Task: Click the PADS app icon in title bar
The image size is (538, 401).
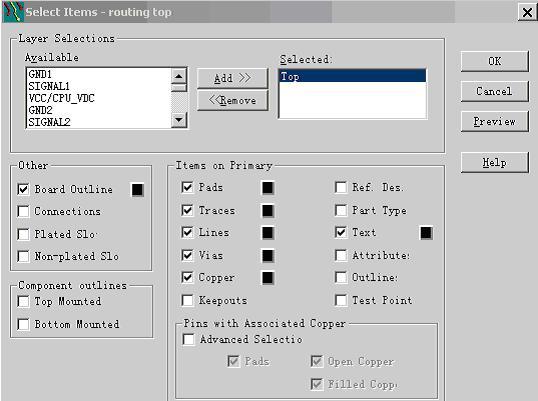Action: coord(13,12)
